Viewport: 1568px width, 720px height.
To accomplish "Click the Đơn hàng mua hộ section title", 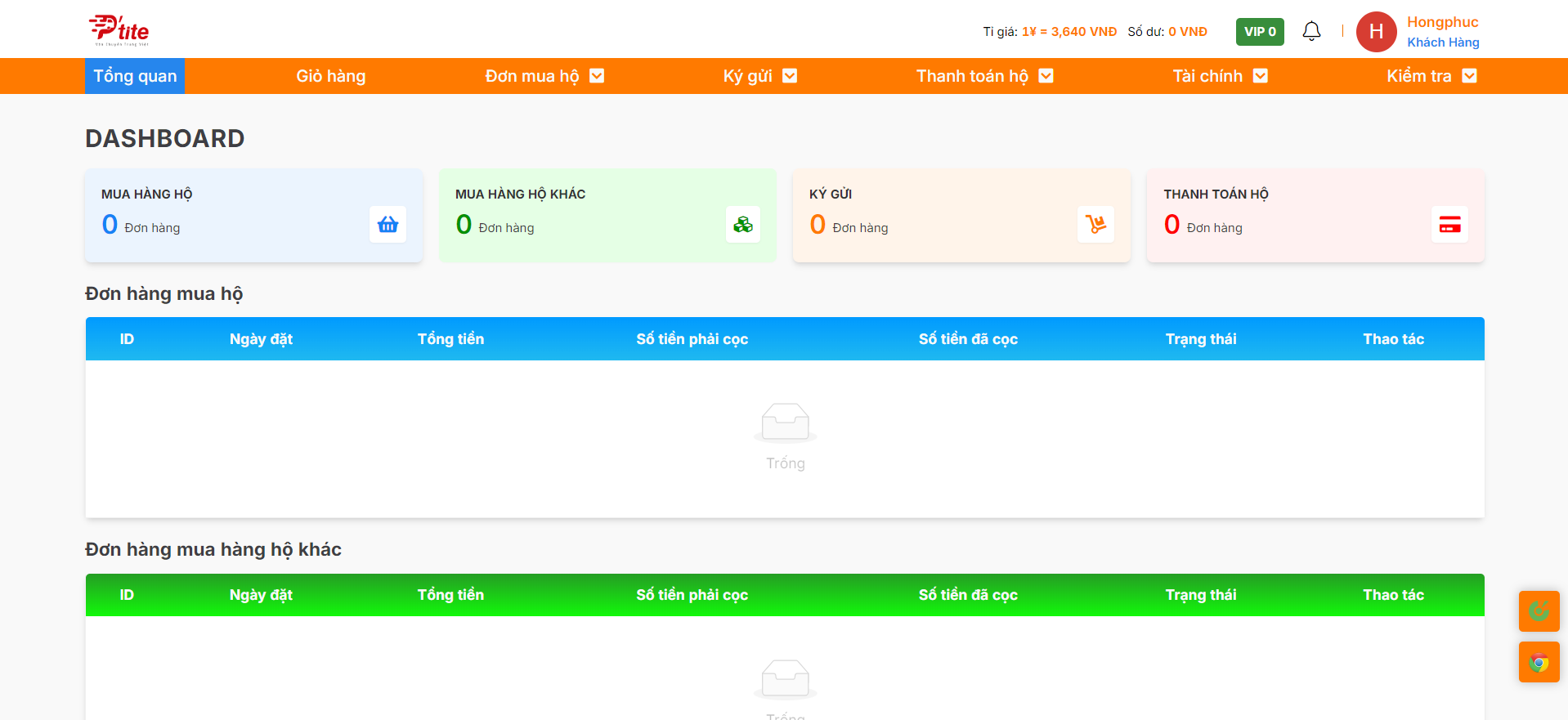I will 164,293.
